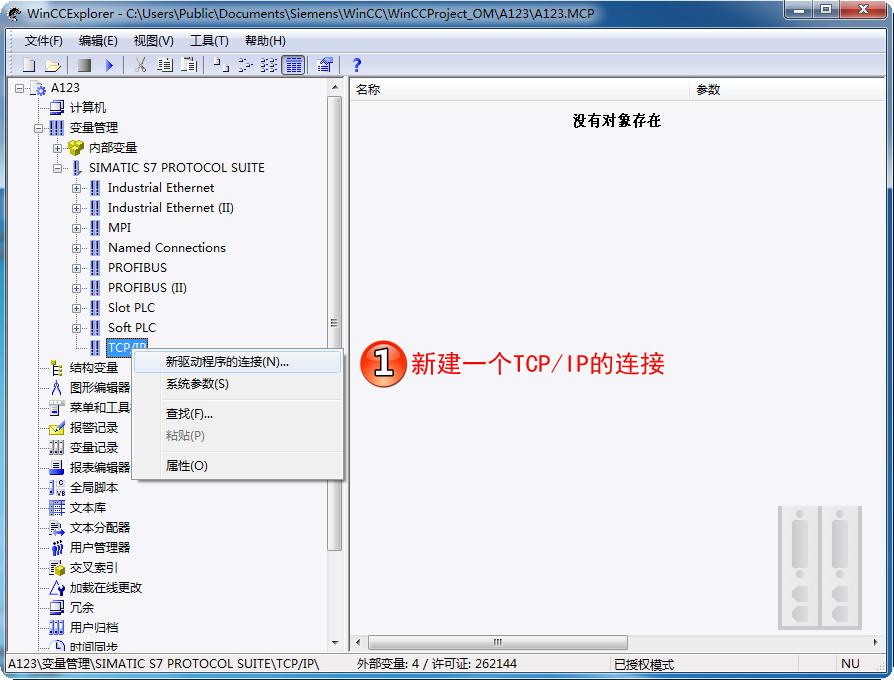Select the Soft PLC tree row
The image size is (894, 680).
click(132, 327)
